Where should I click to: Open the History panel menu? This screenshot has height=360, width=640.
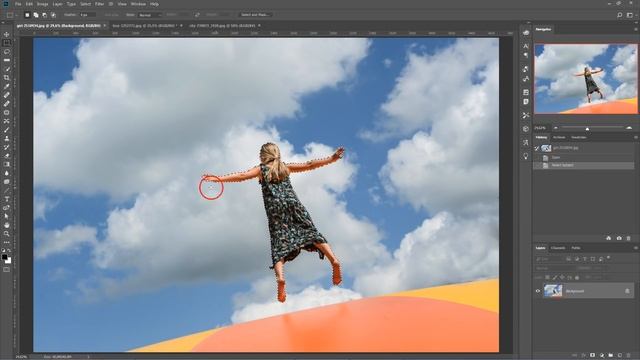(x=635, y=138)
